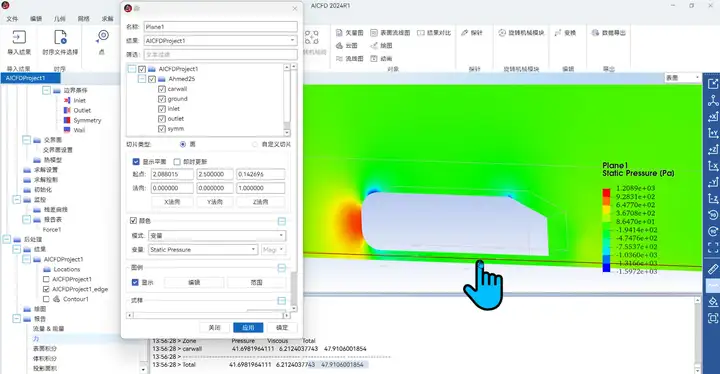The height and width of the screenshot is (374, 720).
Task: Collapse the boundary conditions (边界条件) tree node
Action: tap(46, 91)
